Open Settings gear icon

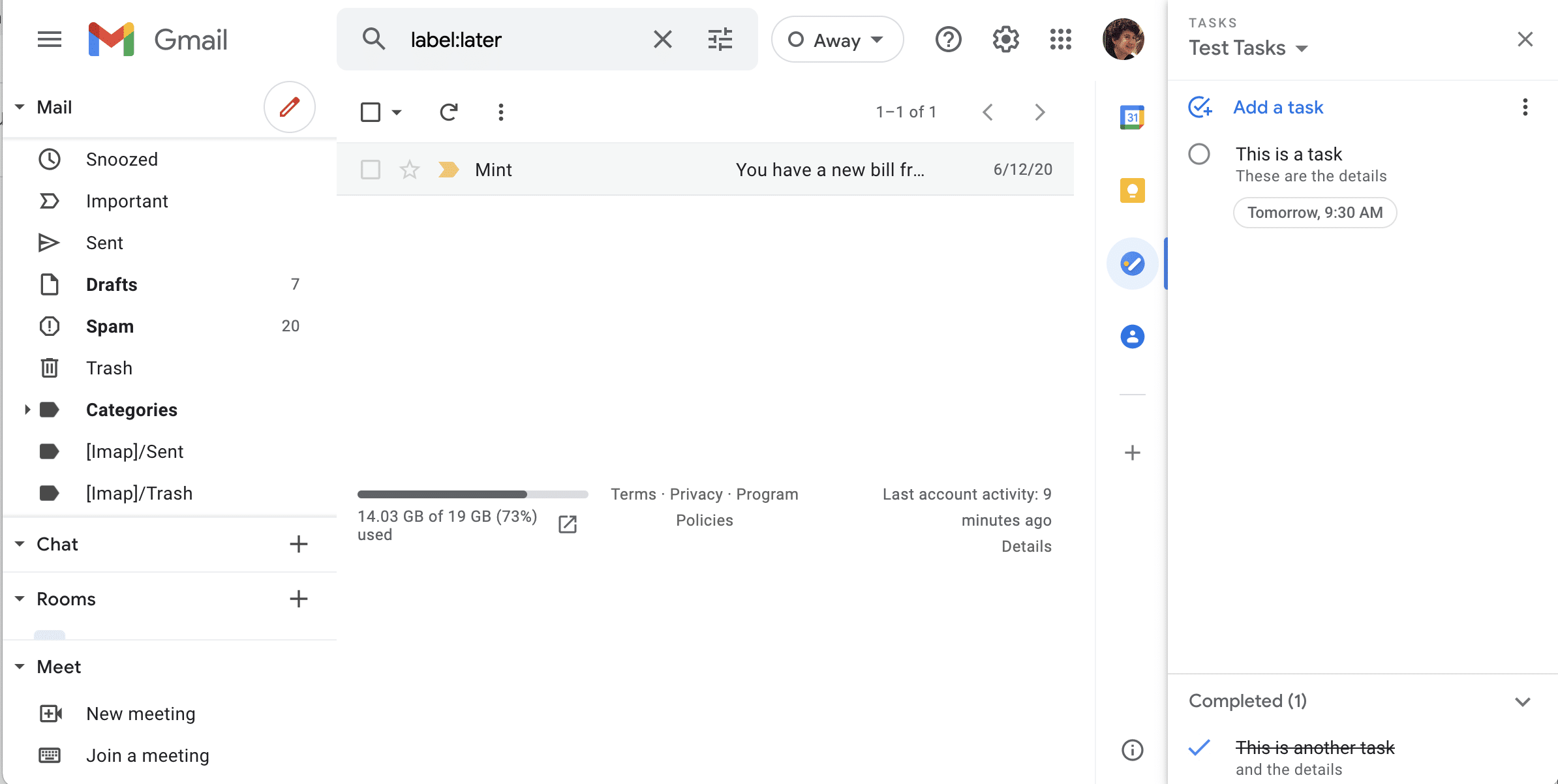click(x=1005, y=40)
